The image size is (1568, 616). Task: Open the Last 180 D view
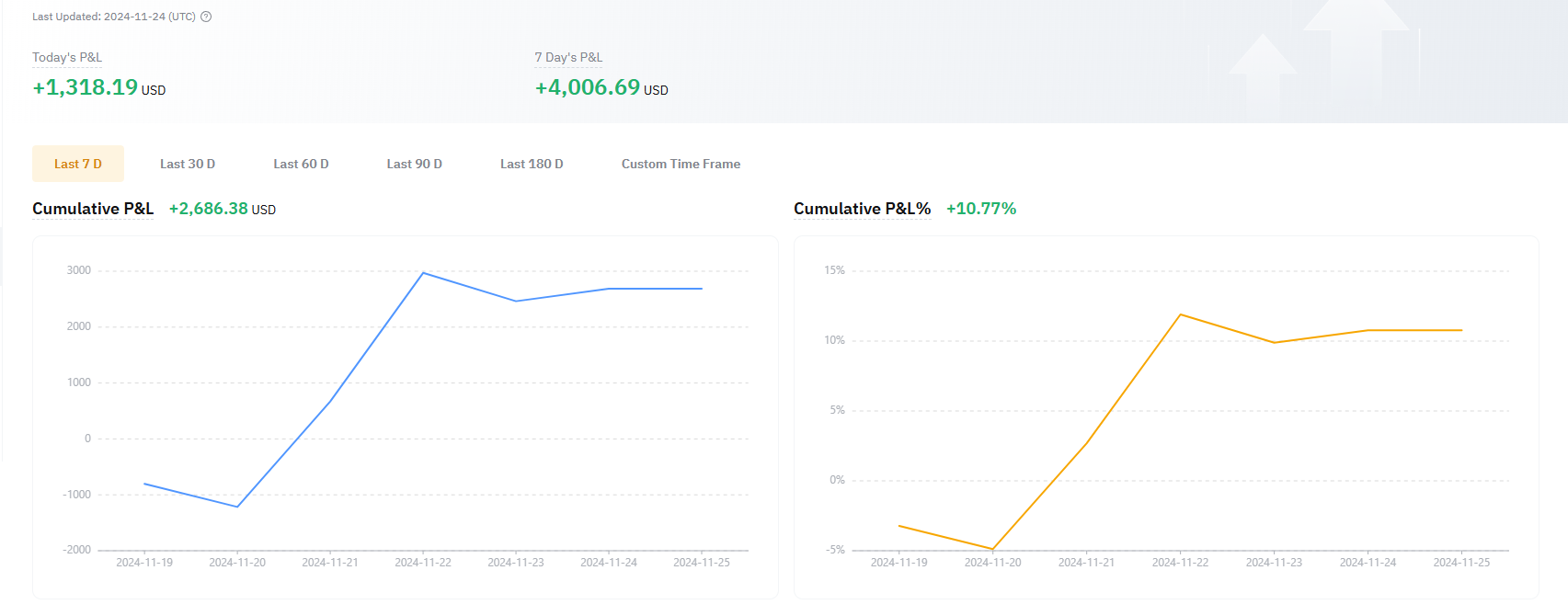click(x=532, y=164)
